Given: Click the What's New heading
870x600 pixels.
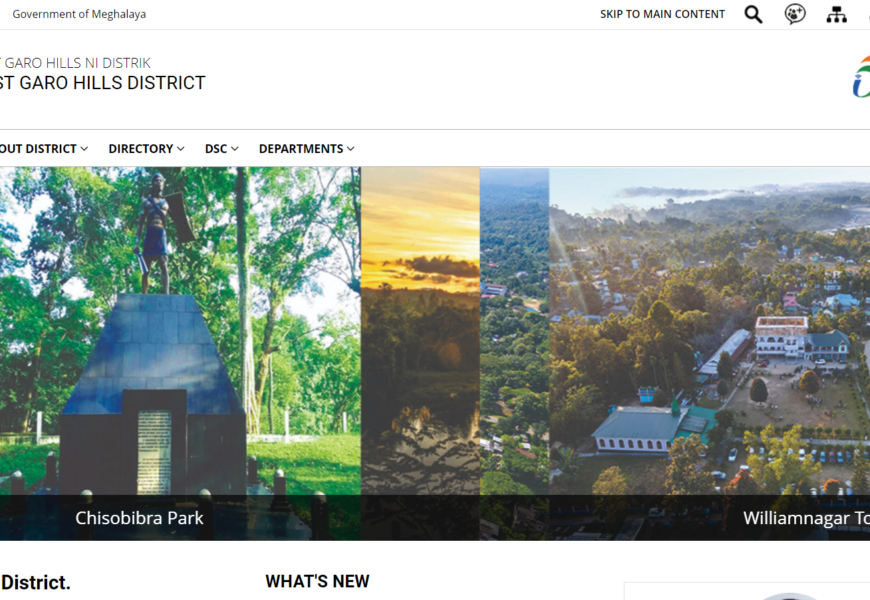Looking at the screenshot, I should pyautogui.click(x=317, y=581).
